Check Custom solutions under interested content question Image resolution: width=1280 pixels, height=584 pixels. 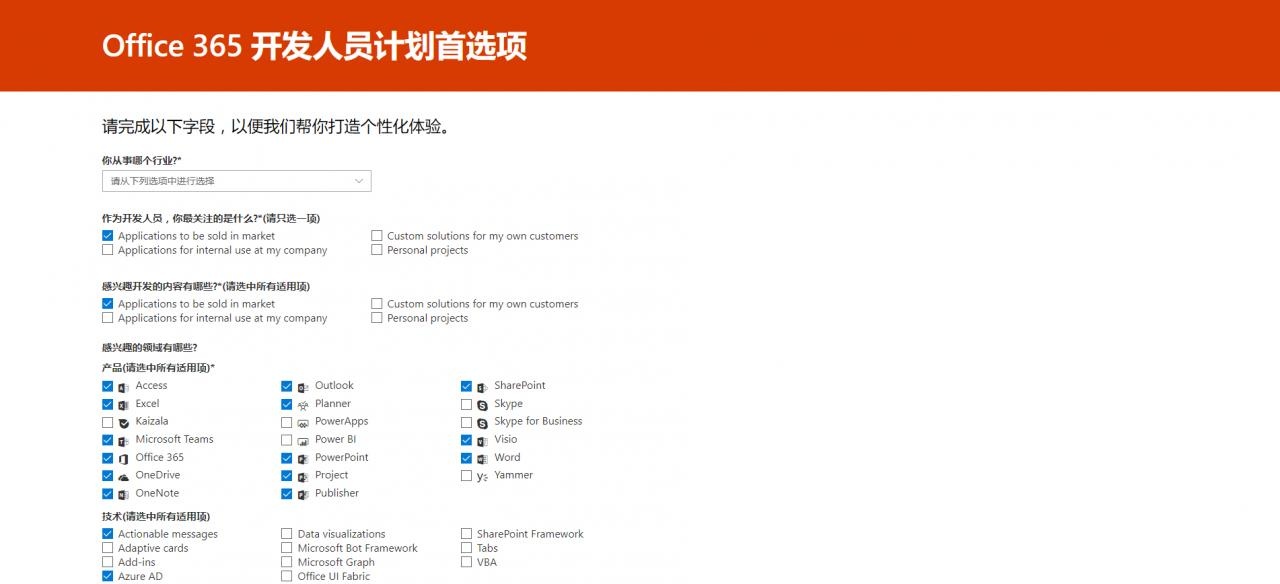(377, 304)
